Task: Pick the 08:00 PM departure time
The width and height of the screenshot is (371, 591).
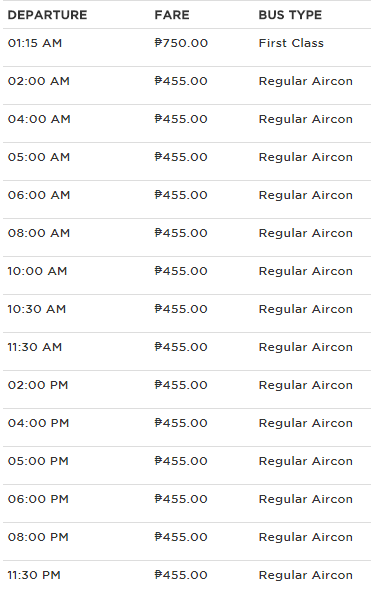Action: pyautogui.click(x=38, y=537)
